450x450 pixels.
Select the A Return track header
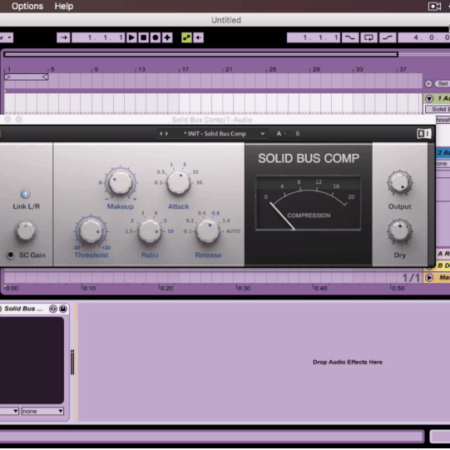444,254
